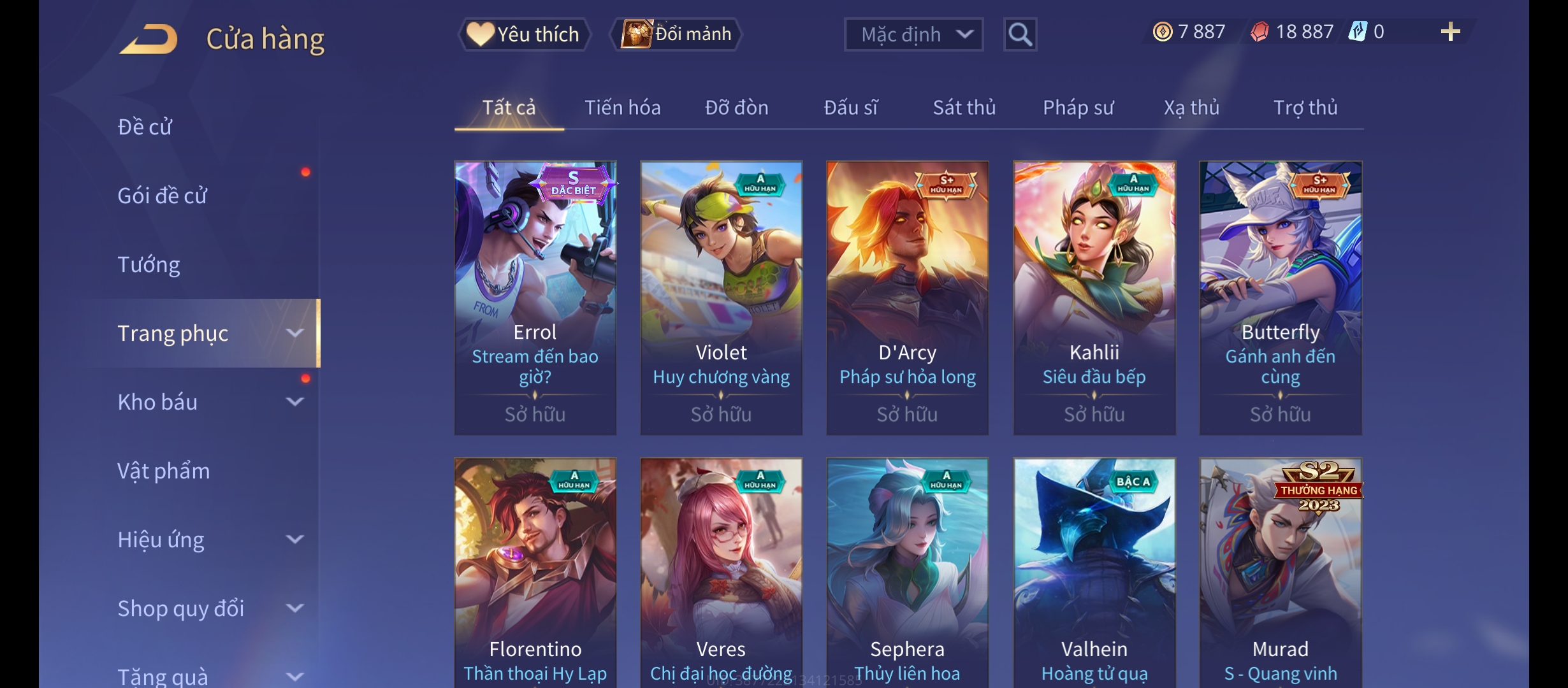Open Đổi mảnh fragment exchange
Viewport: 1568px width, 688px height.
click(676, 34)
